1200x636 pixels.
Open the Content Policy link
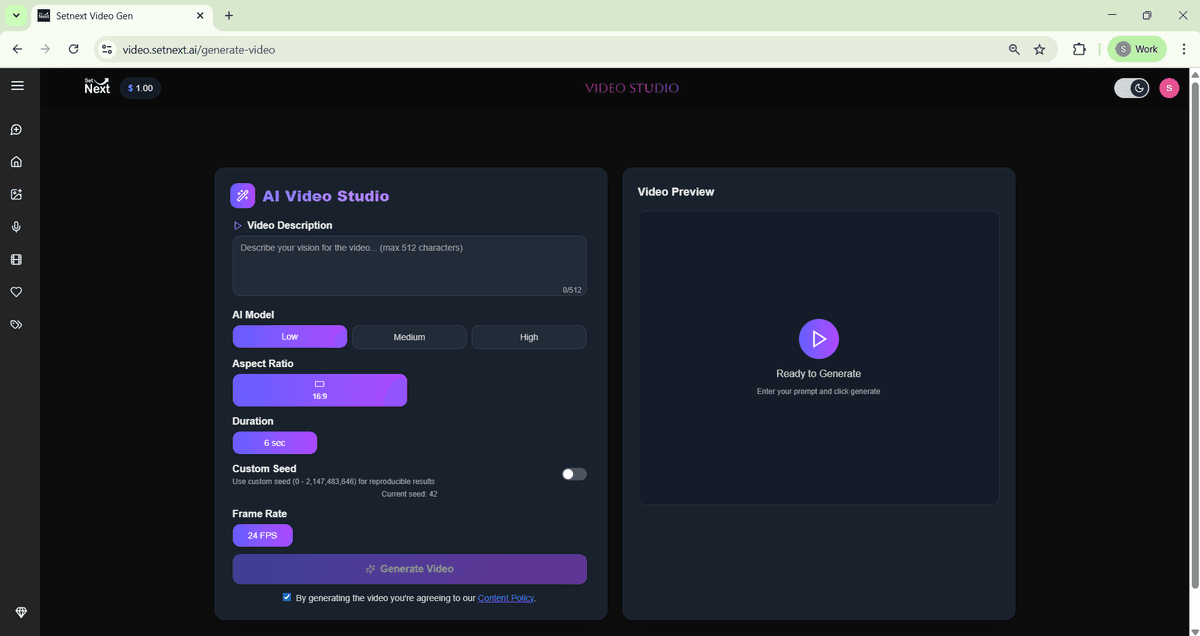pos(505,598)
